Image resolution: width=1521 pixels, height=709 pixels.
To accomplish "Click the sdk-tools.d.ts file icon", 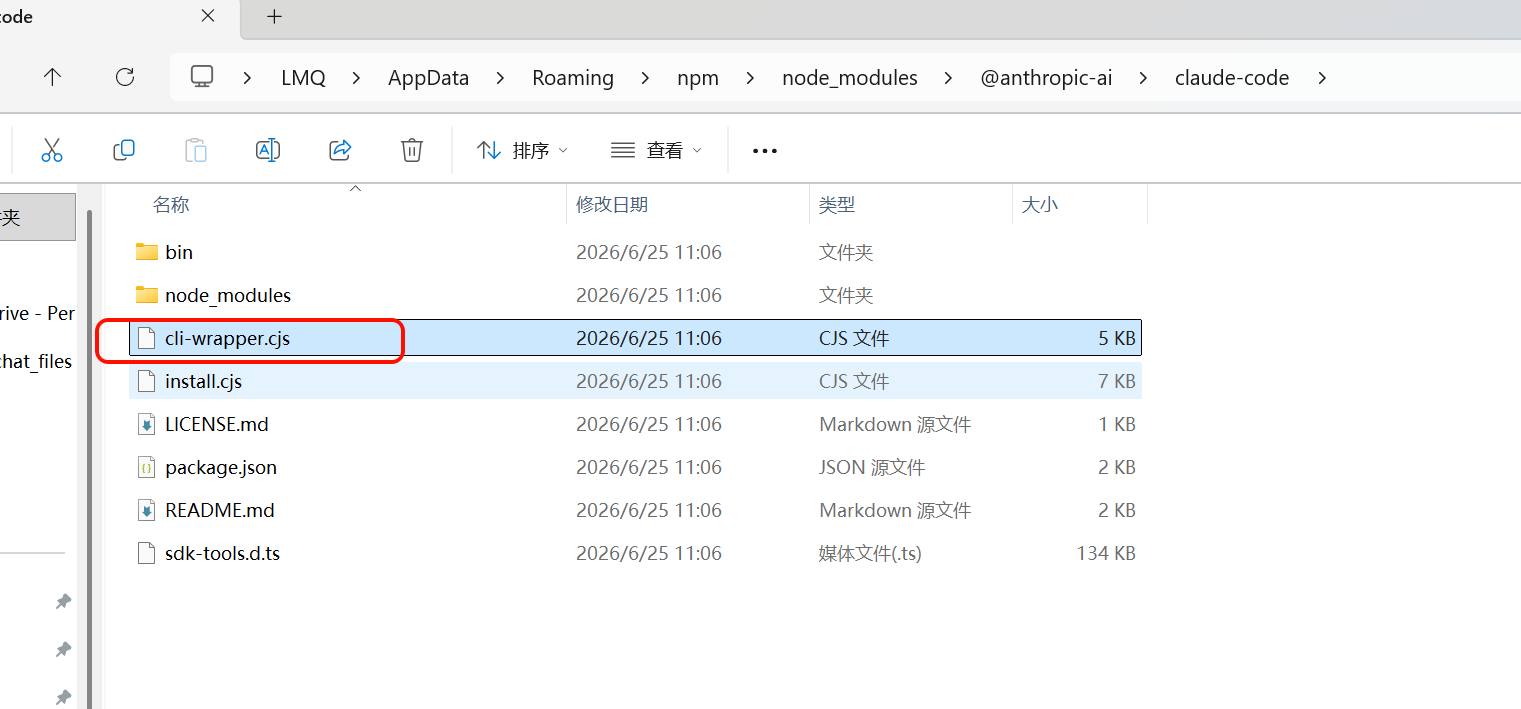I will click(147, 553).
